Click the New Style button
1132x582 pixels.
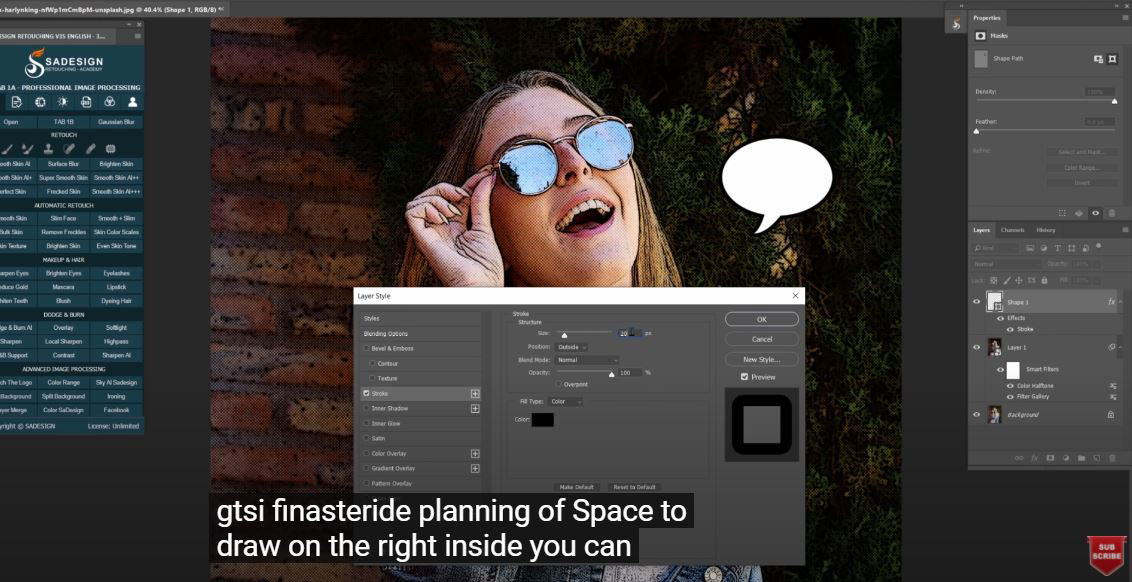pos(761,359)
